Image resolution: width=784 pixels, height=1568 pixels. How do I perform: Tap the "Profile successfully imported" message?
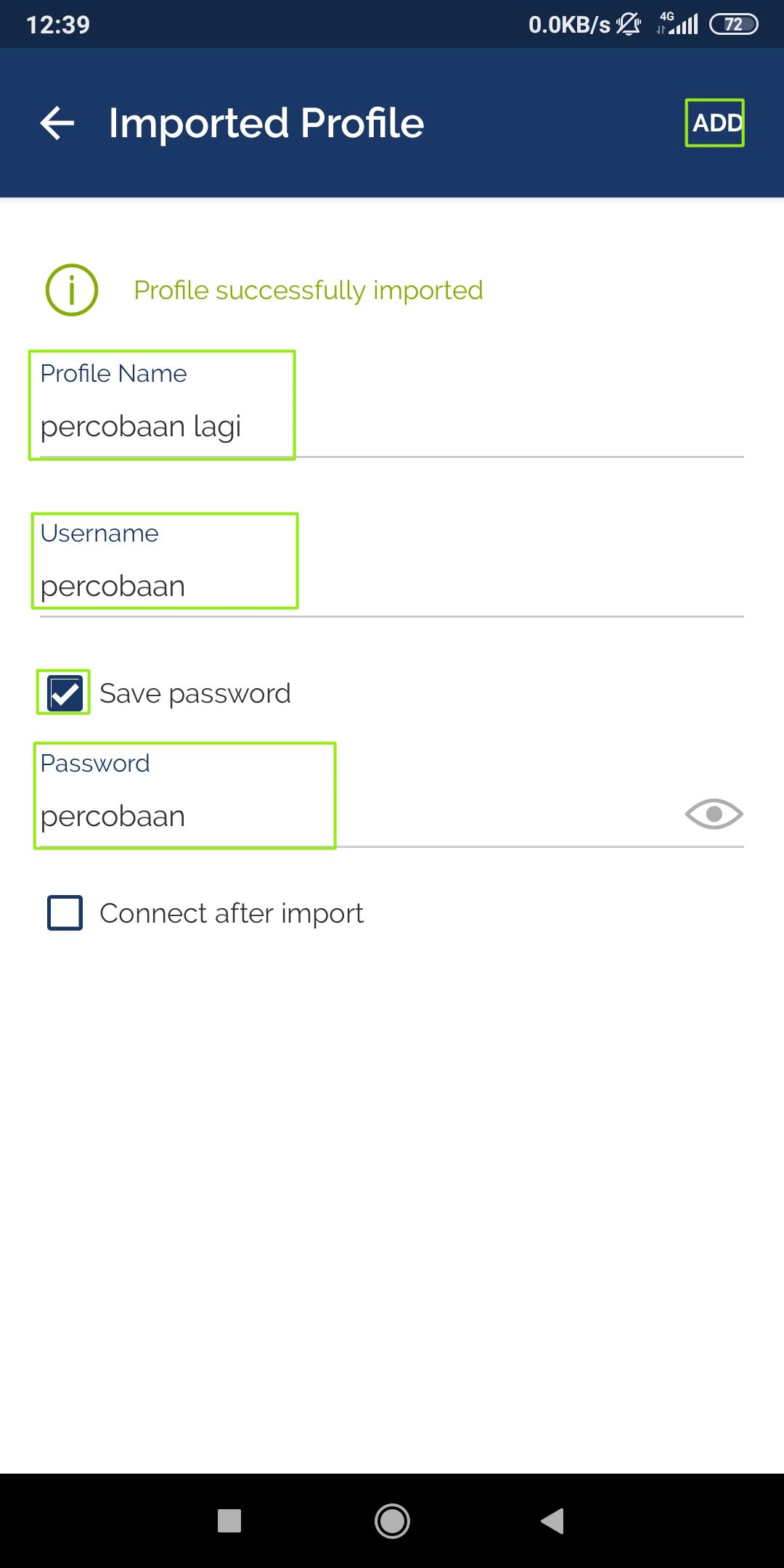pyautogui.click(x=309, y=290)
